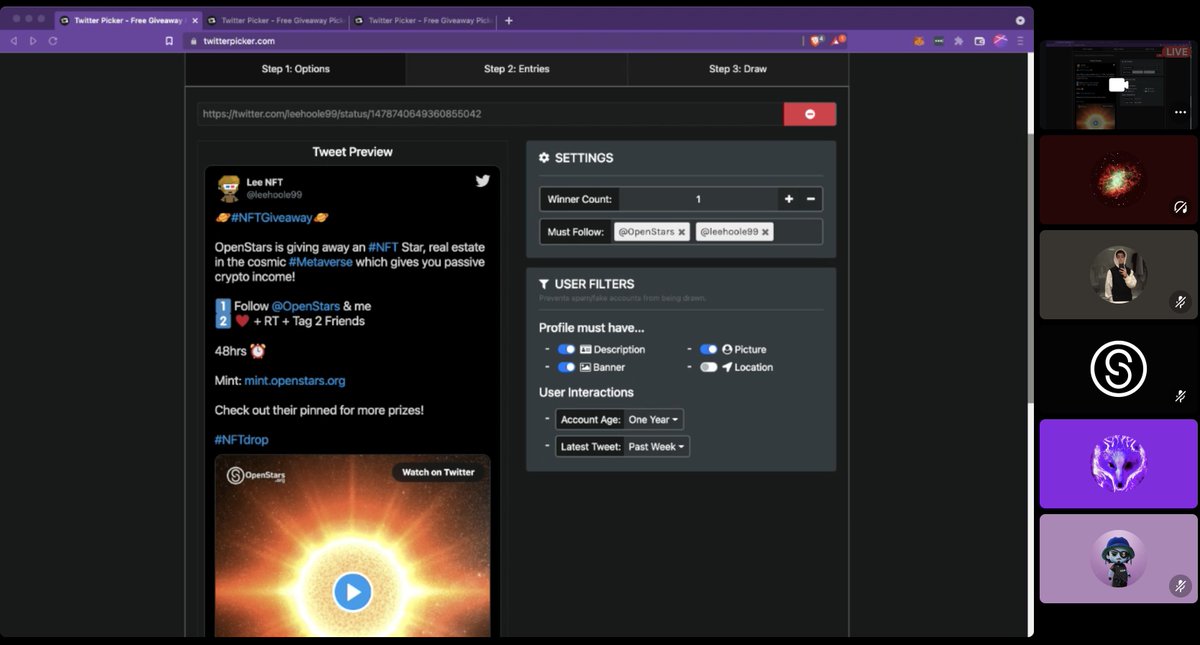Remove the @leehoole99 tag from Must Follow
This screenshot has width=1200, height=645.
click(x=766, y=232)
